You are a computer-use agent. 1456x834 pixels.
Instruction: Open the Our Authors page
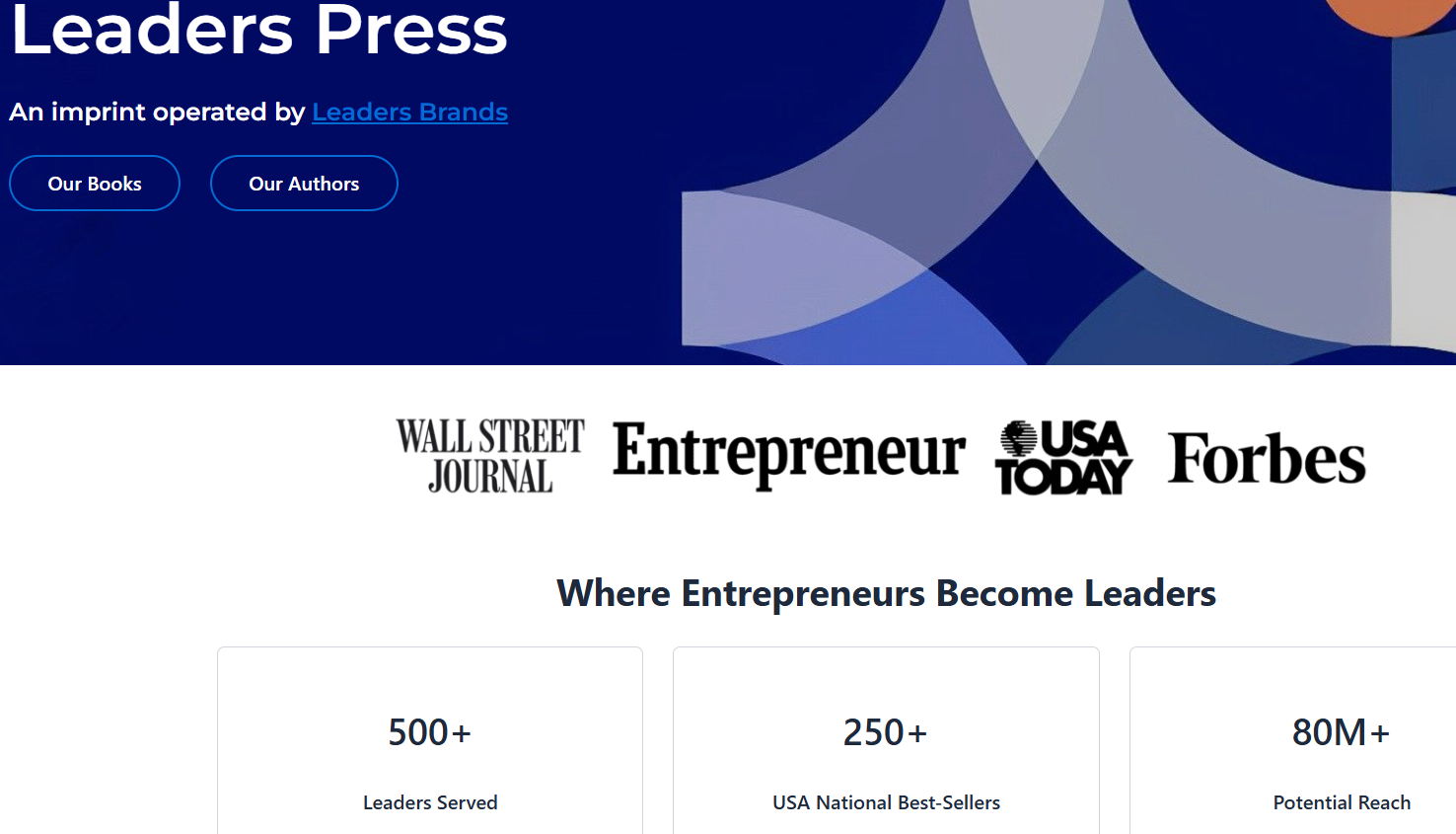[x=304, y=184]
